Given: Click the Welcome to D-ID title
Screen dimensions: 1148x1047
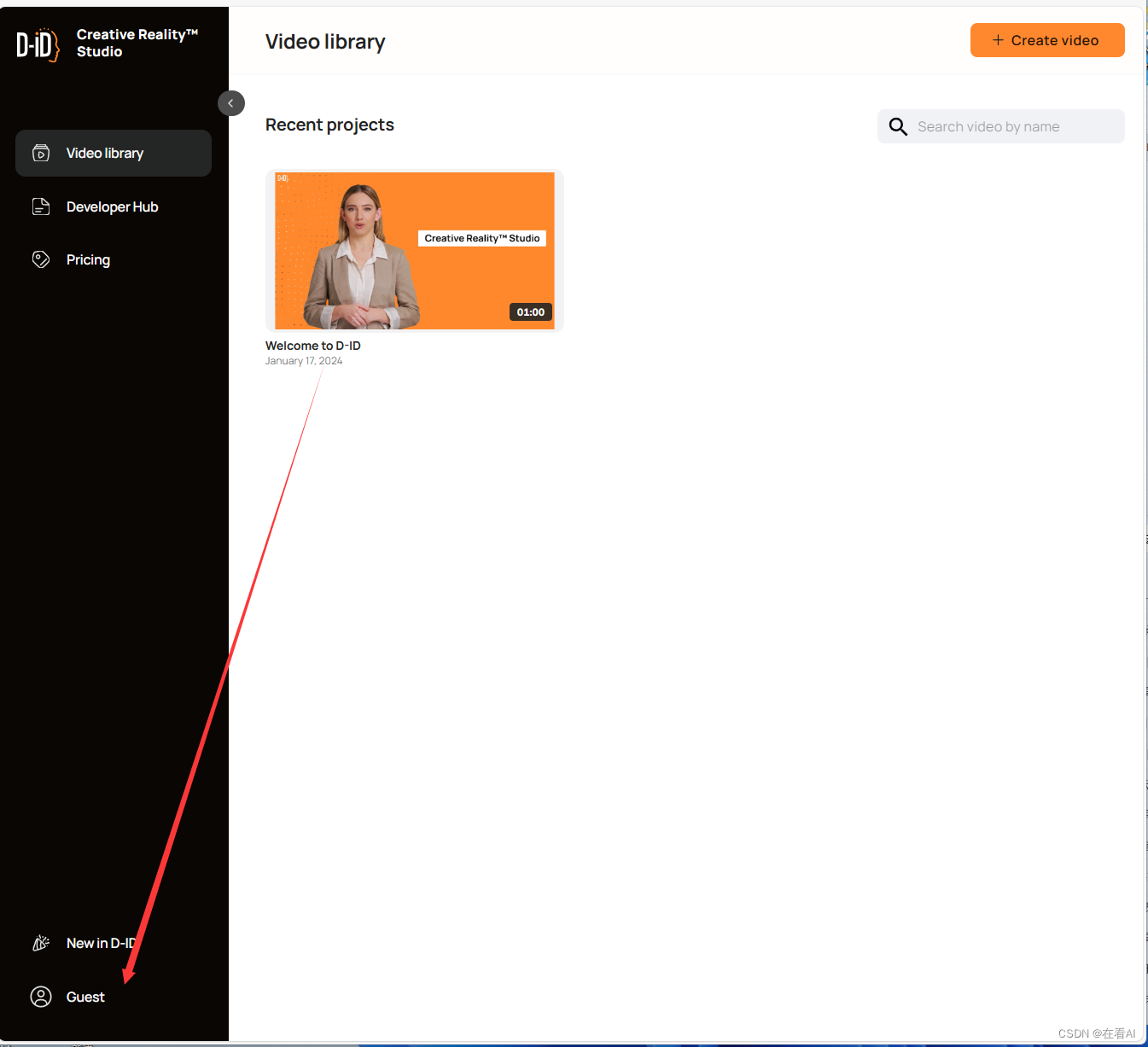Looking at the screenshot, I should pos(313,346).
